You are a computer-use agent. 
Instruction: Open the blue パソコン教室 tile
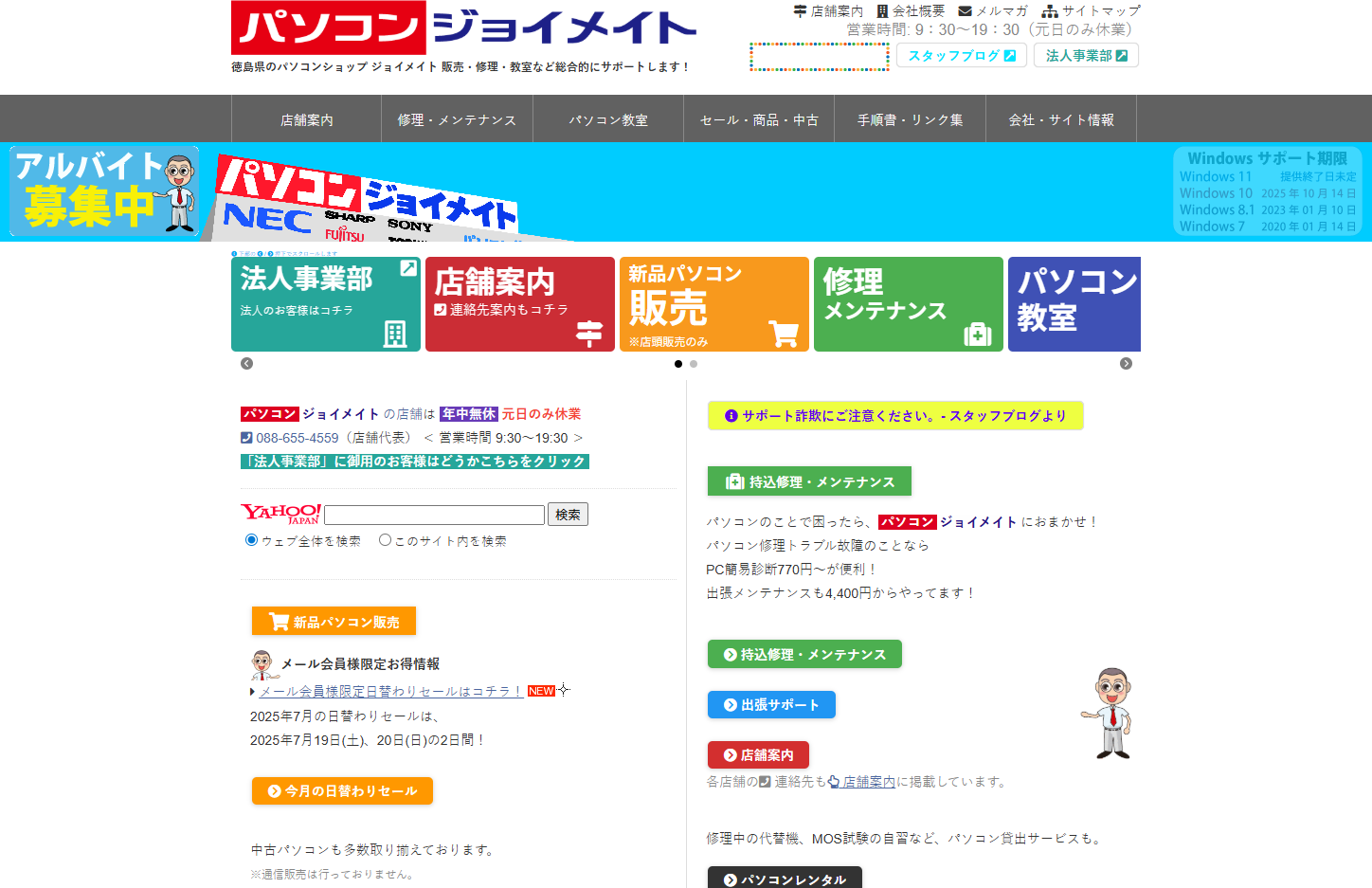tap(1074, 304)
